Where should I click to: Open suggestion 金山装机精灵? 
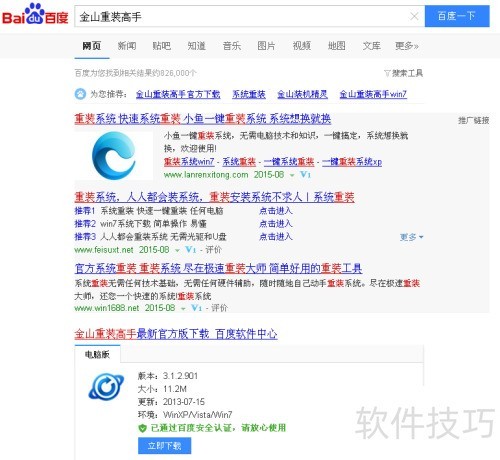coord(302,94)
